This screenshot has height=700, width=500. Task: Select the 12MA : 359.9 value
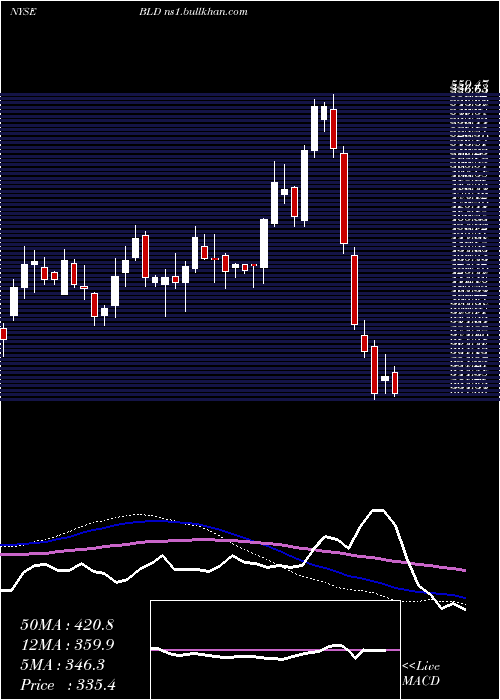point(67,645)
